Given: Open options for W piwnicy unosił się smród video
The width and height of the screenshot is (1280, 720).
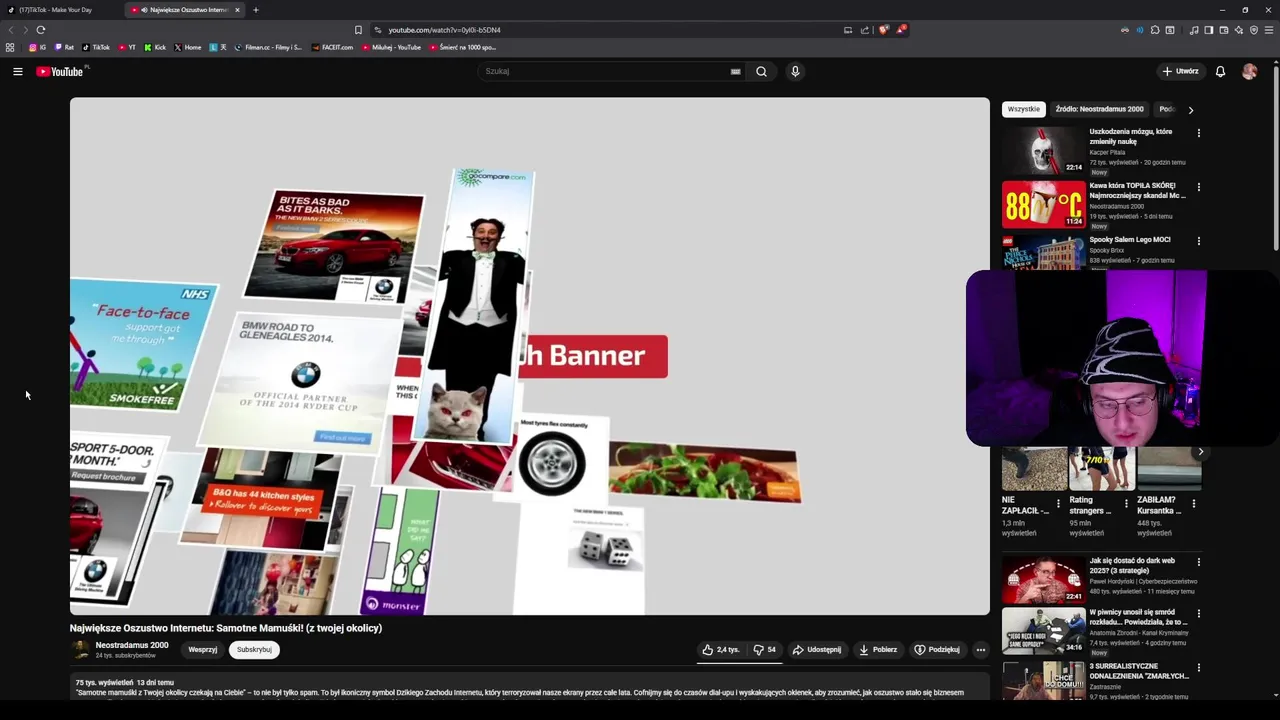Looking at the screenshot, I should pos(1198,613).
